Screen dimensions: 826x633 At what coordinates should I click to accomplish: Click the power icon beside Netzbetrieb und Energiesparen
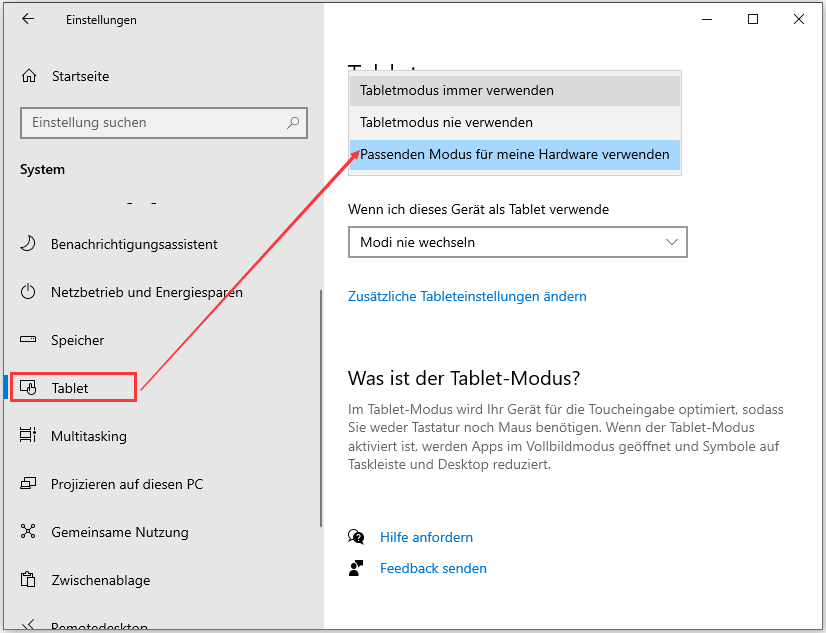click(30, 292)
